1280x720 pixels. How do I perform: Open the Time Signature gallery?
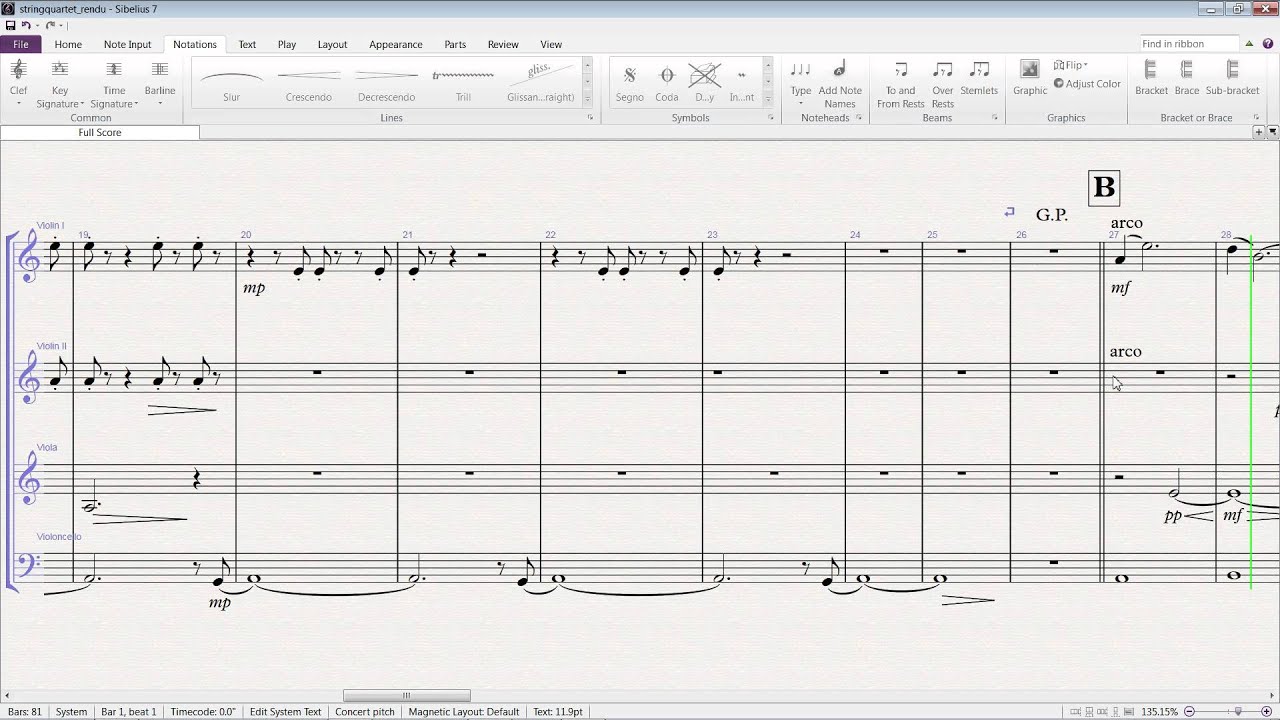tap(114, 83)
